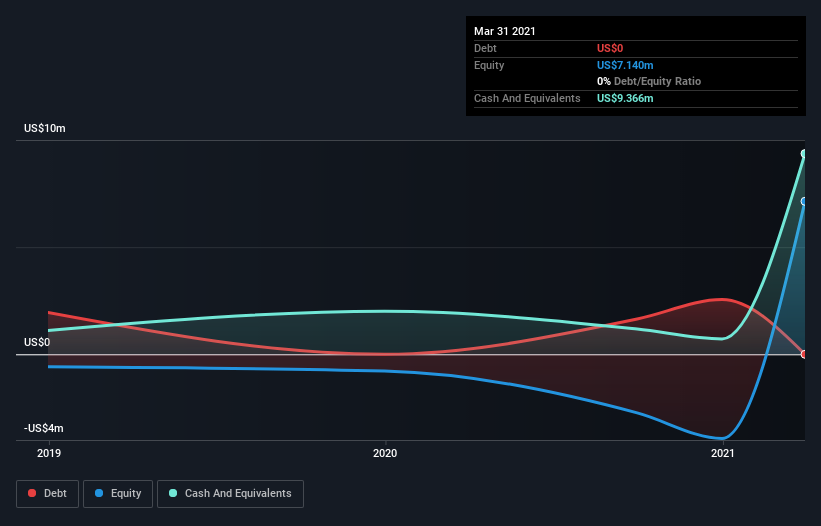
Task: Click the red US$0 debt value in tooltip
Action: click(x=610, y=48)
